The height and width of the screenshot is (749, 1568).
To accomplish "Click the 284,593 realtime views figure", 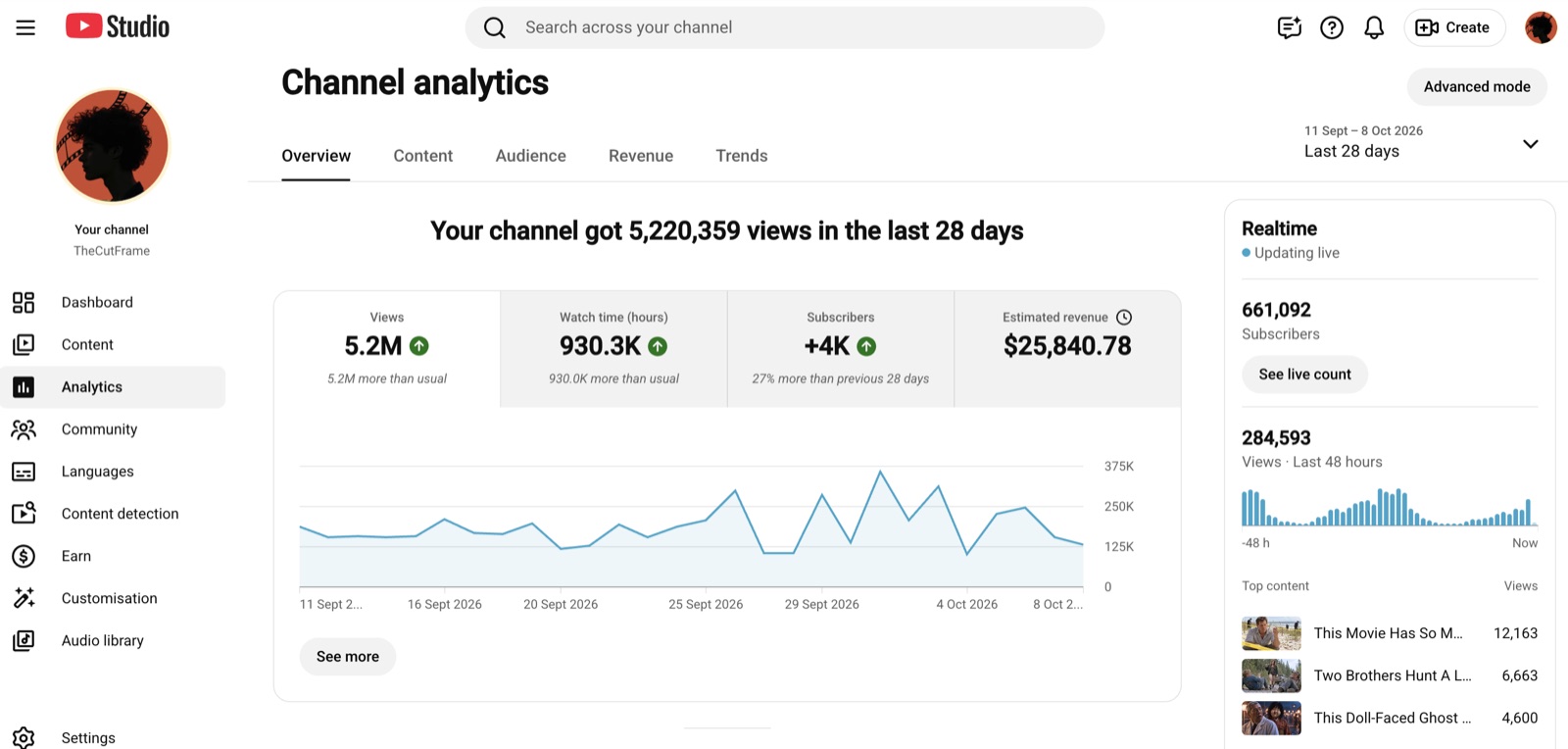I will click(1276, 438).
